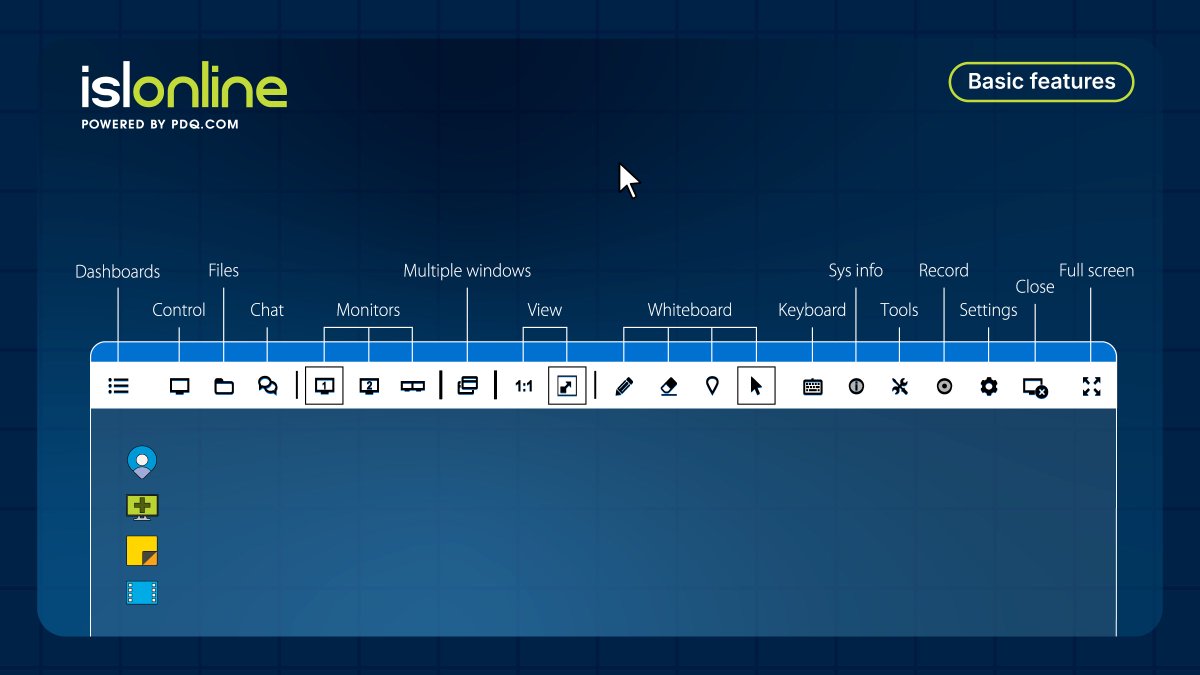Select the Whiteboard pin marker tool
The width and height of the screenshot is (1200, 675).
[x=712, y=386]
